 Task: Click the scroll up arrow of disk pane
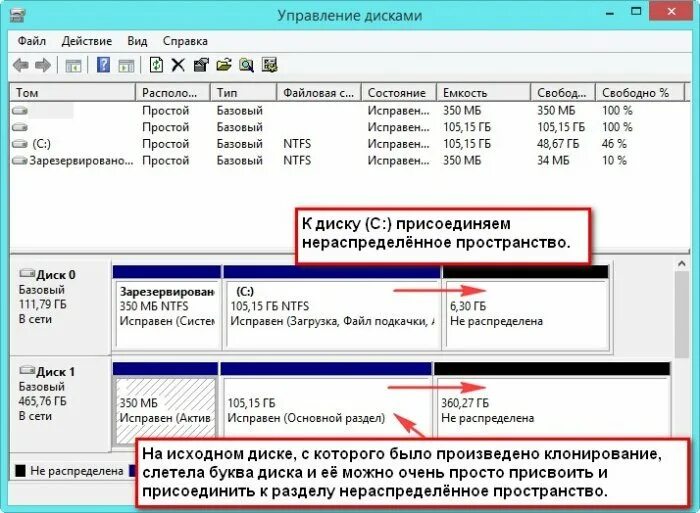[681, 264]
